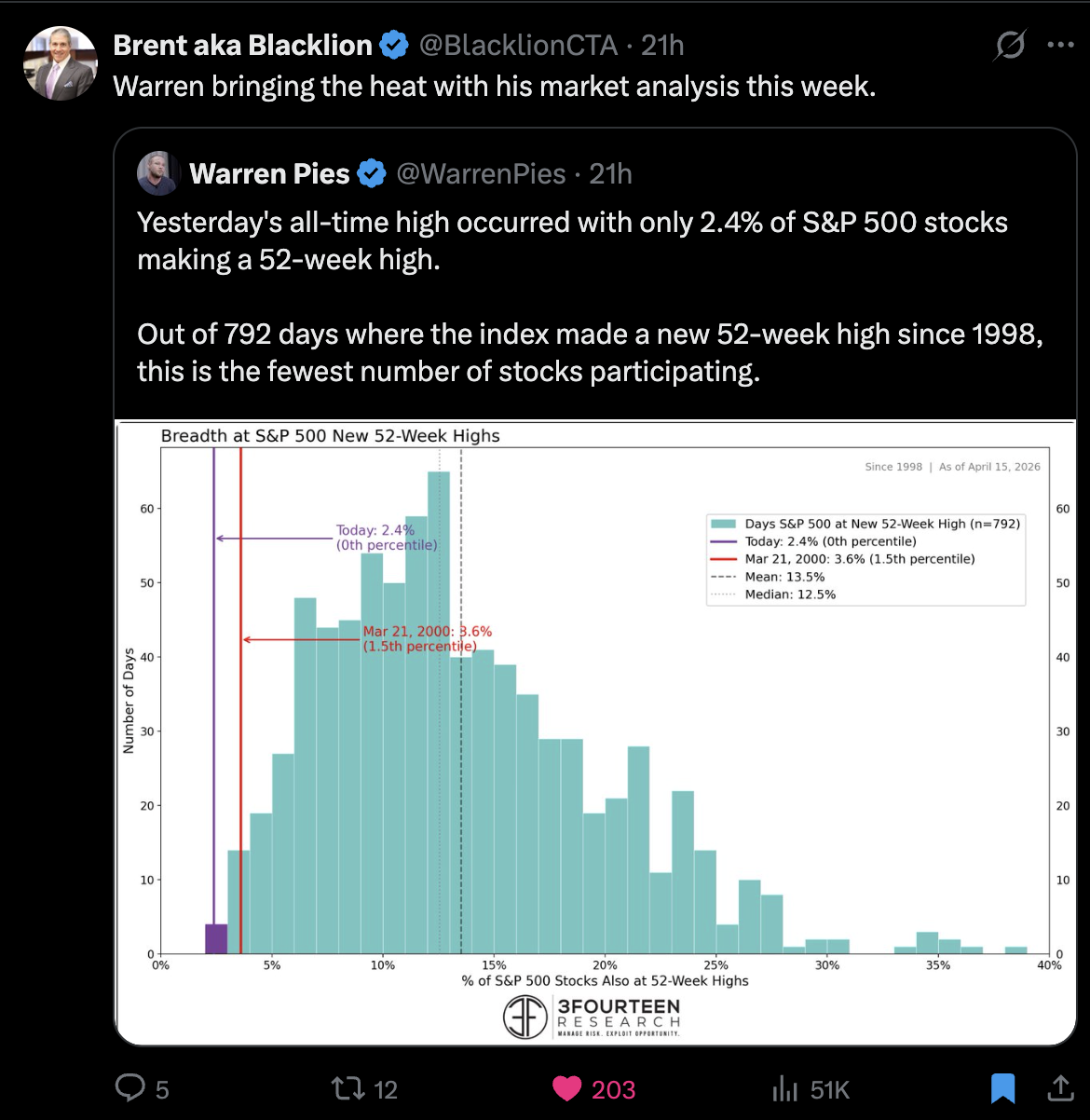Click the quoted text about 792 days

(589, 352)
